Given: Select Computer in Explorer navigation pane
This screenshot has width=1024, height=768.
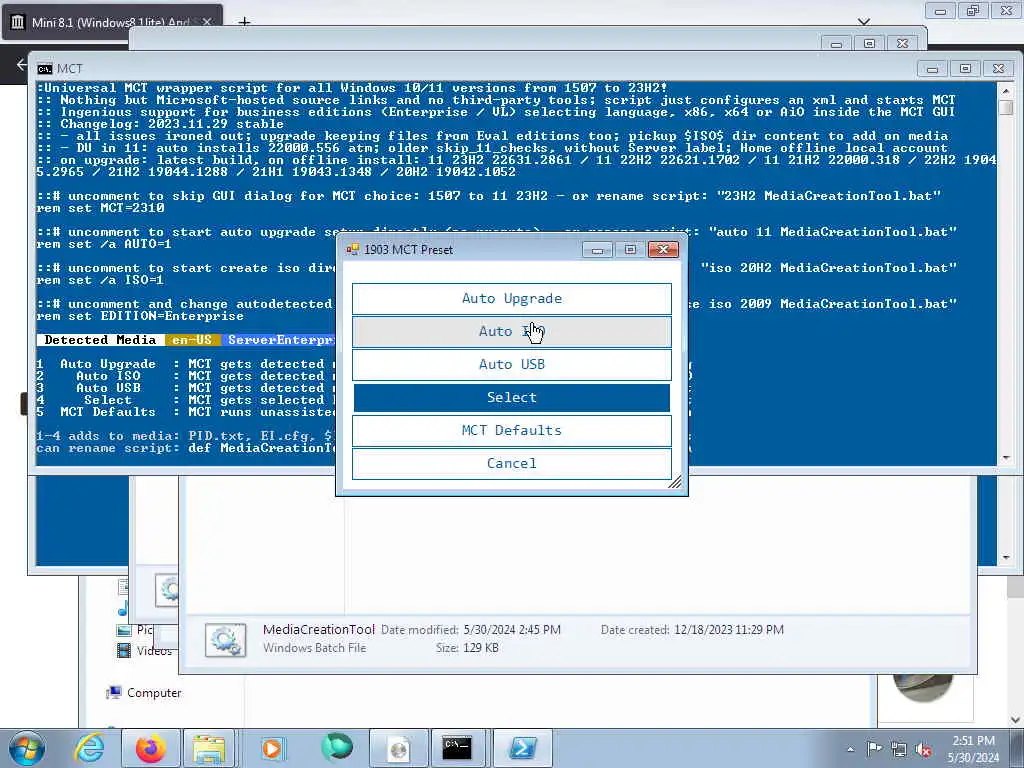Looking at the screenshot, I should pos(153,693).
